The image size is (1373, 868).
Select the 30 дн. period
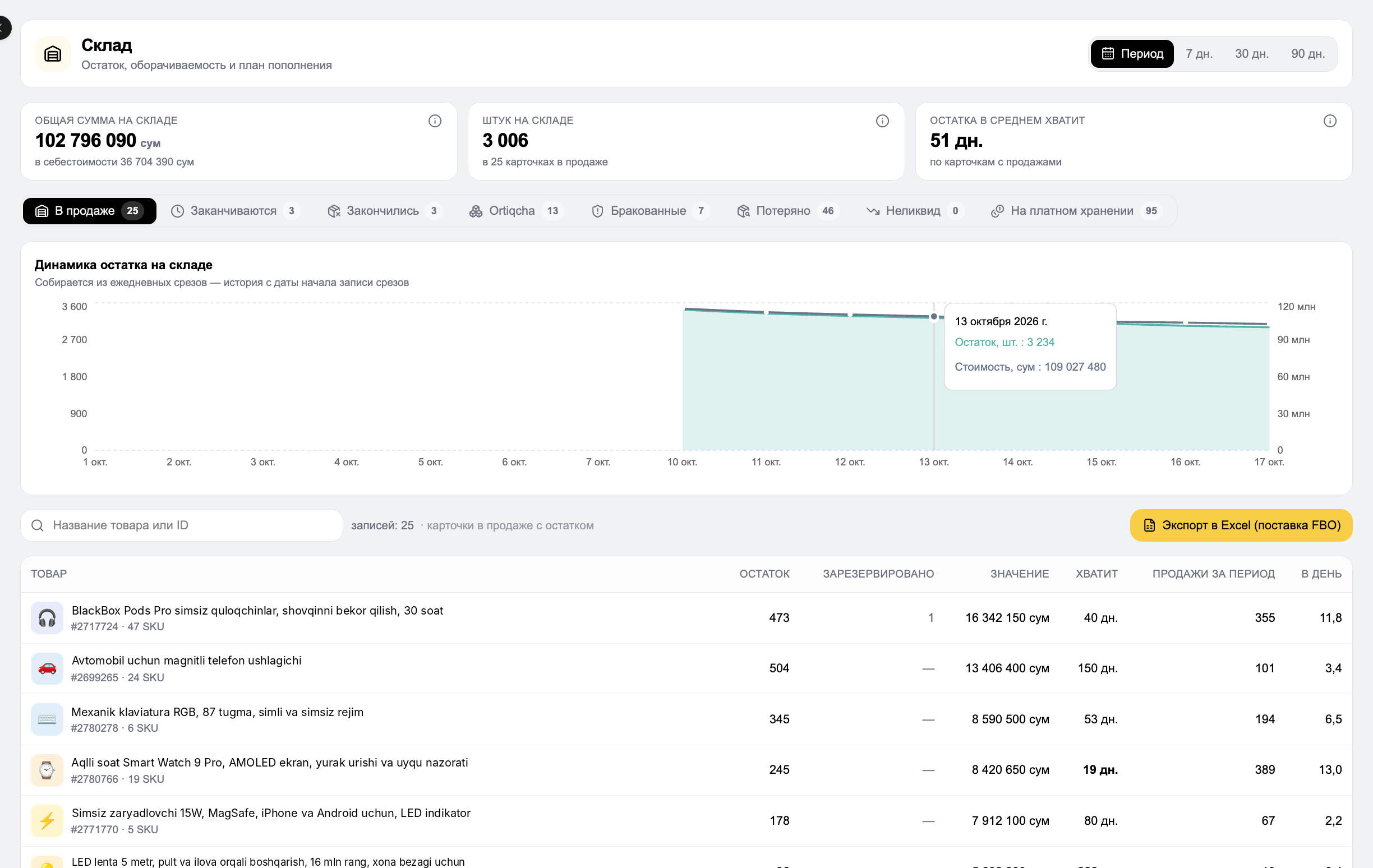click(1251, 54)
